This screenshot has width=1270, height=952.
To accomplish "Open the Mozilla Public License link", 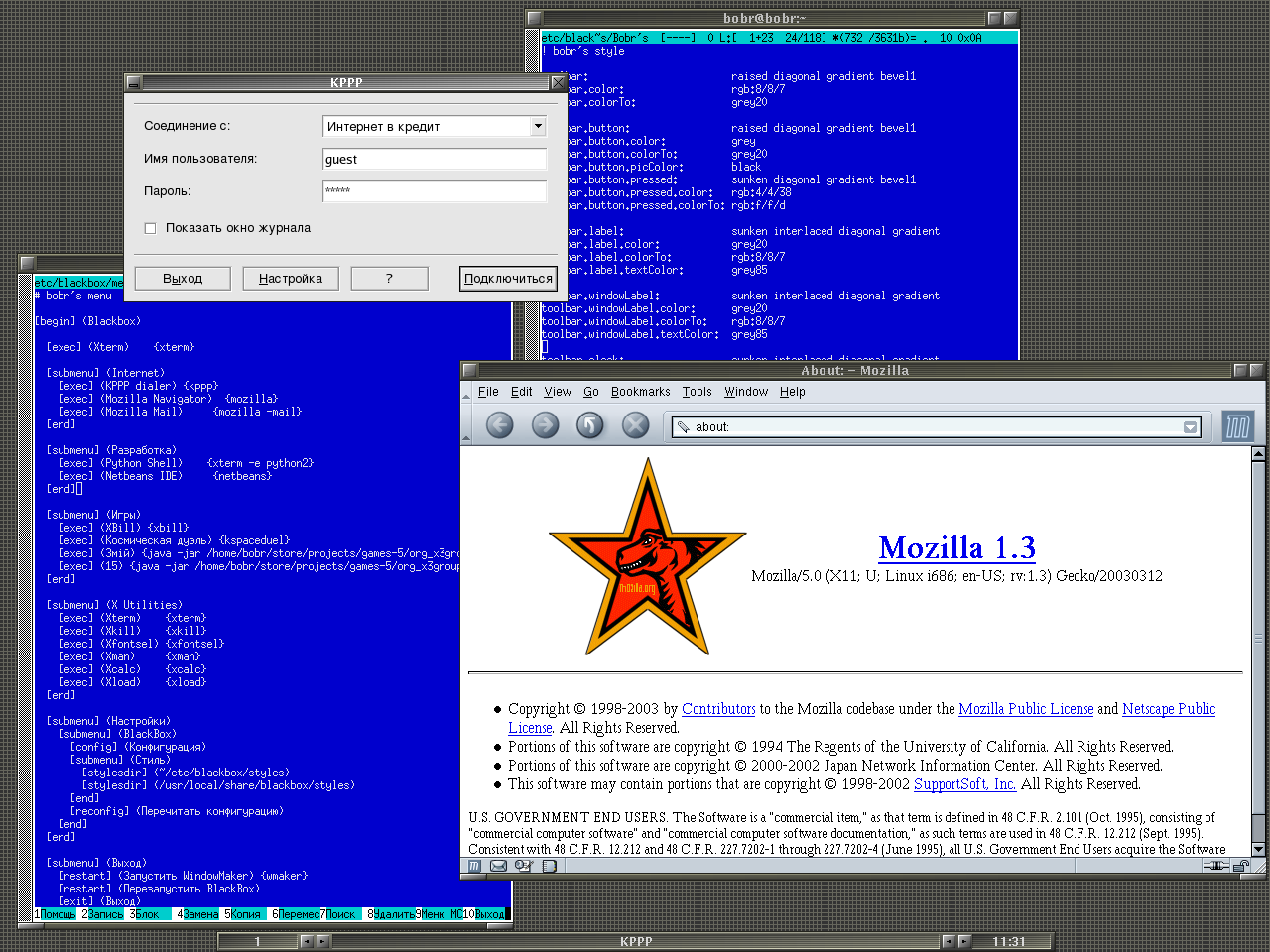I will 1026,709.
